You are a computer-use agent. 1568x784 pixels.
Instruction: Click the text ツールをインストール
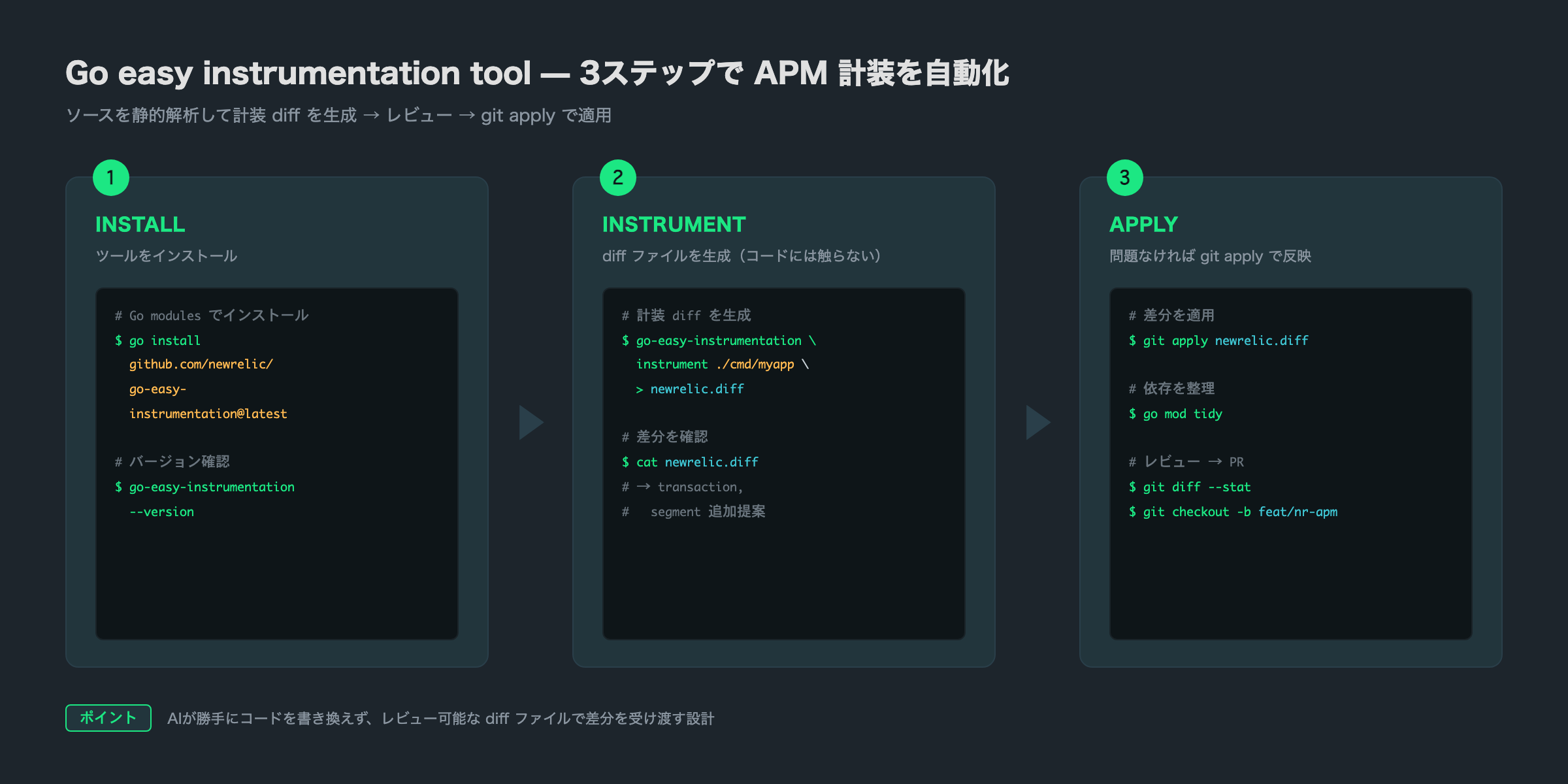166,256
